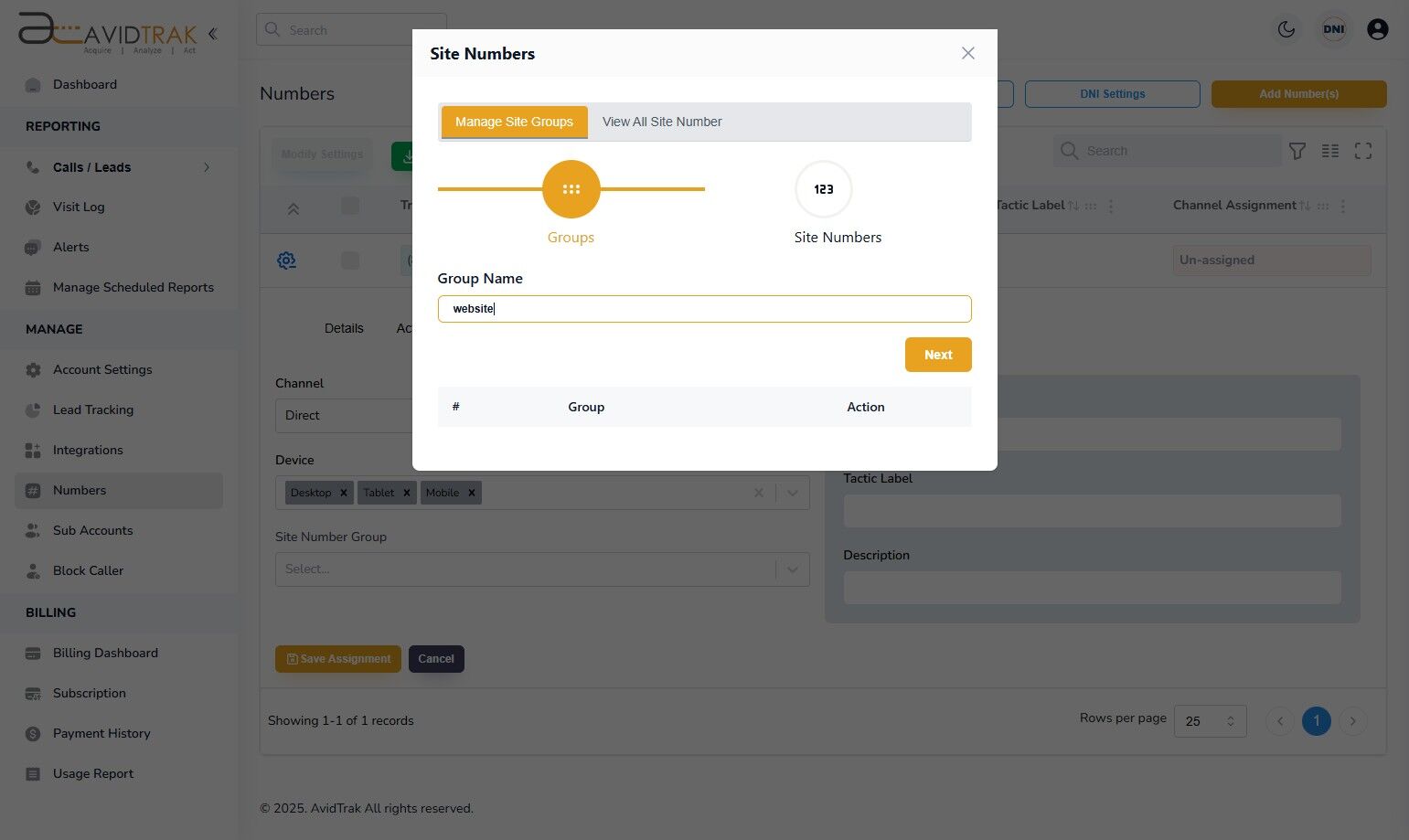Click the column view icon in the table toolbar
The image size is (1409, 840).
(1330, 151)
